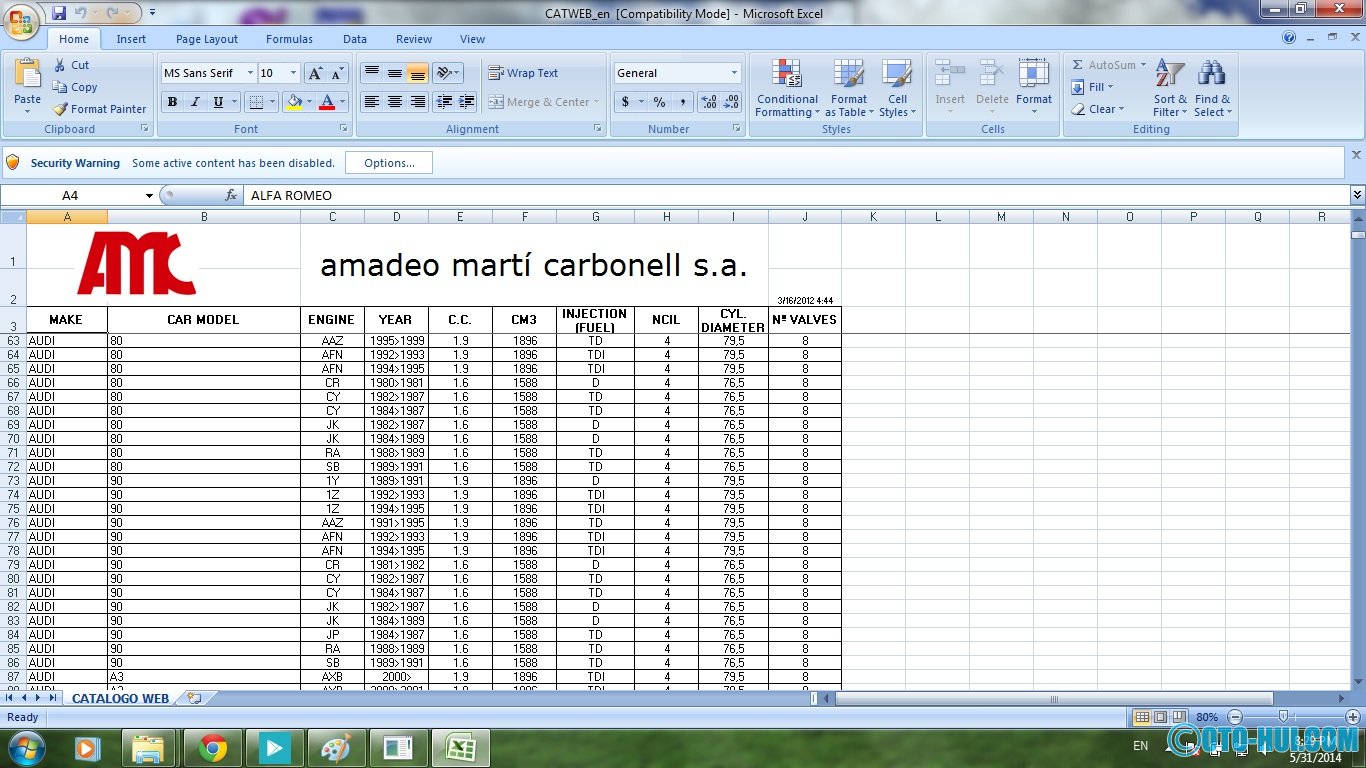Open Find & Select binoculars menu
The width and height of the screenshot is (1366, 768).
pos(1212,88)
